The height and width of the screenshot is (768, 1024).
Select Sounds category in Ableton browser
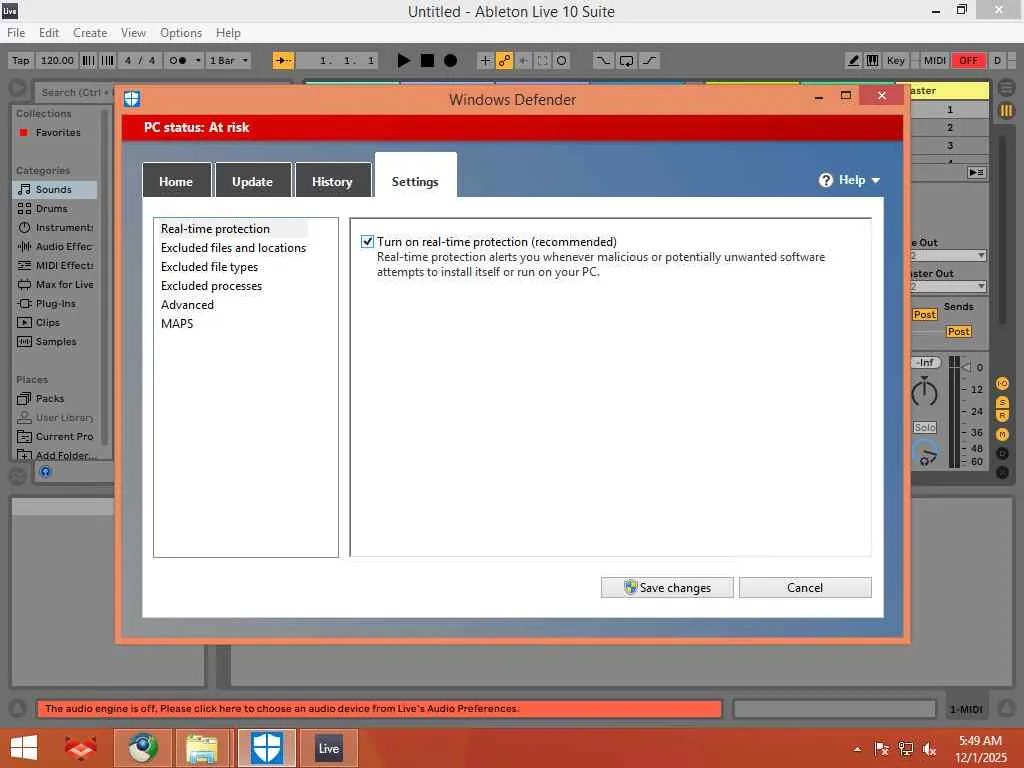tap(55, 189)
